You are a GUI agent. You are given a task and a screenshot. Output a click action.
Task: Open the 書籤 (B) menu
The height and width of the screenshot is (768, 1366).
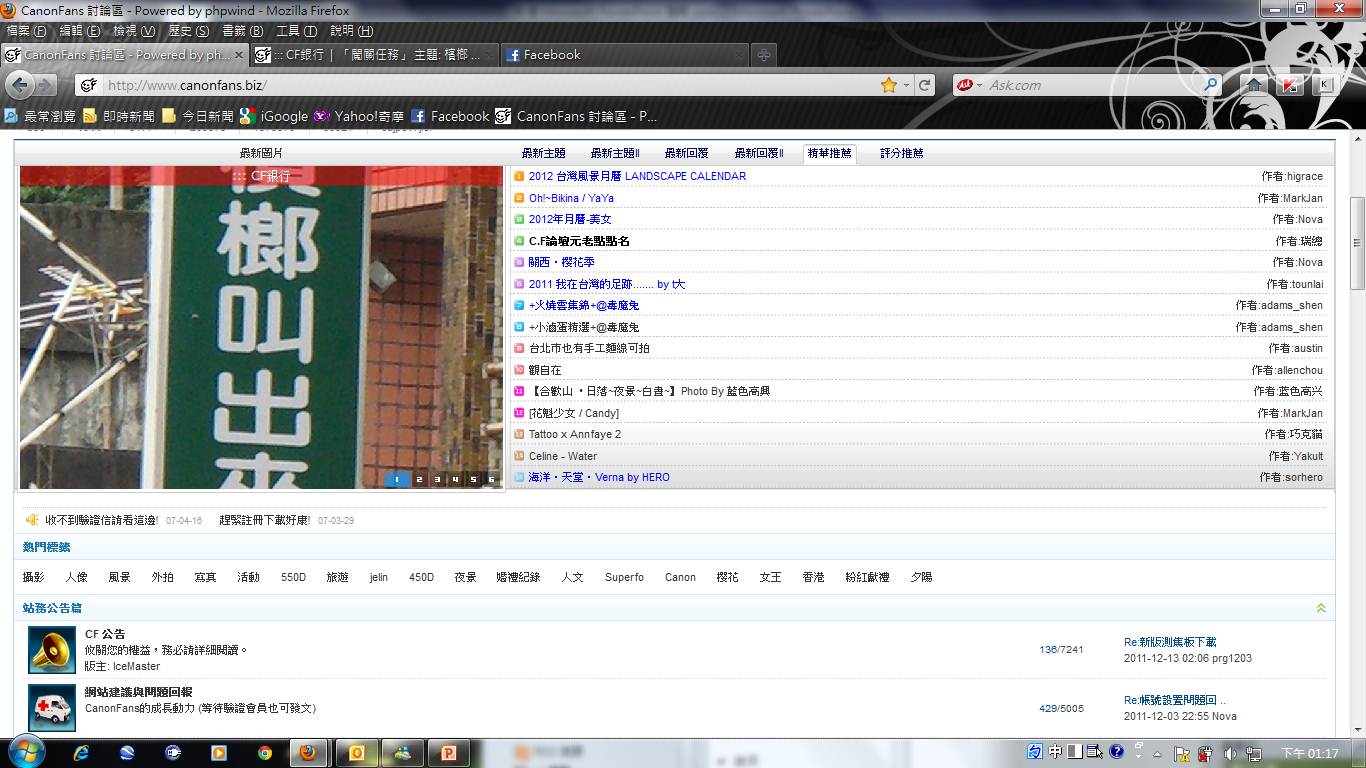click(242, 31)
